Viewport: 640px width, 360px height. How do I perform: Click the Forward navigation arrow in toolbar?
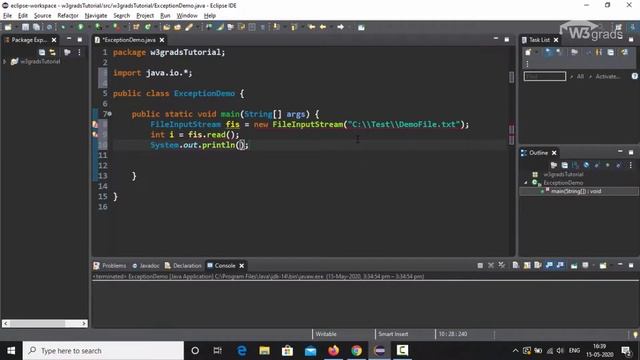click(340, 27)
